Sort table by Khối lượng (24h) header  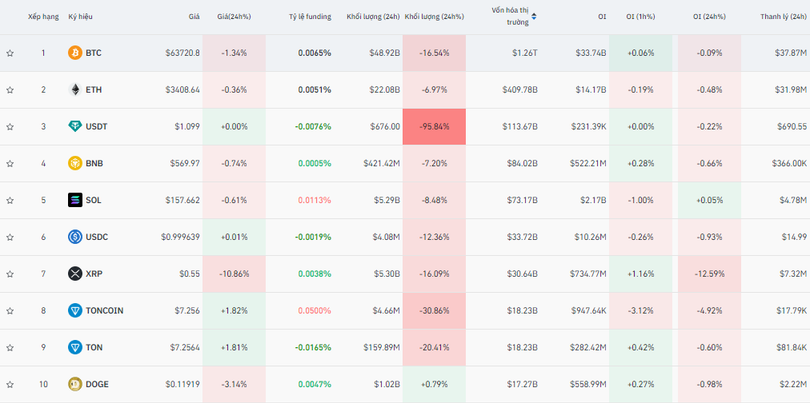pos(373,17)
